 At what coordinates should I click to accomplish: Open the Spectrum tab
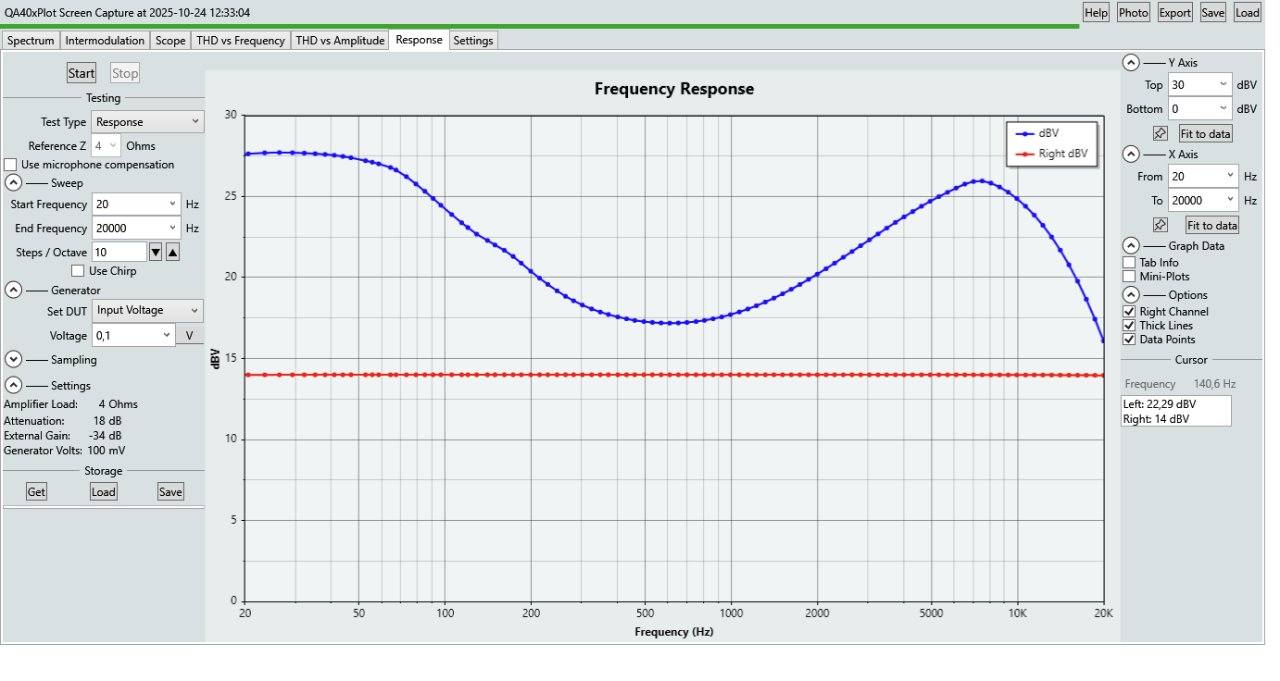tap(31, 41)
